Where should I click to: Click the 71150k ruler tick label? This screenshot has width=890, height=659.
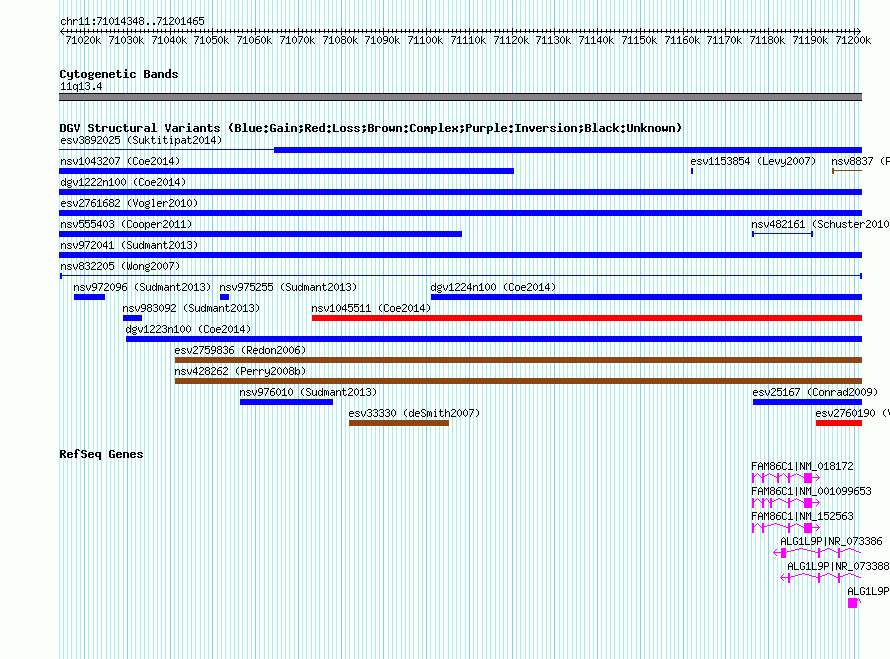[x=639, y=40]
